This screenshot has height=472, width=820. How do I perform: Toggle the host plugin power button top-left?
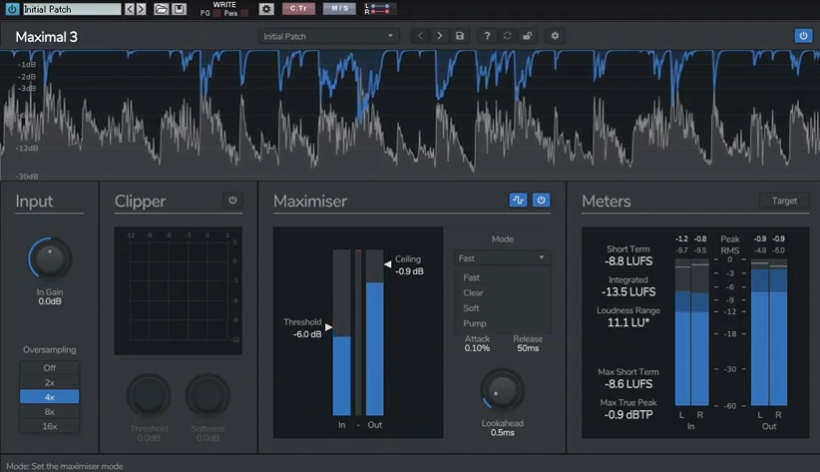(x=11, y=9)
